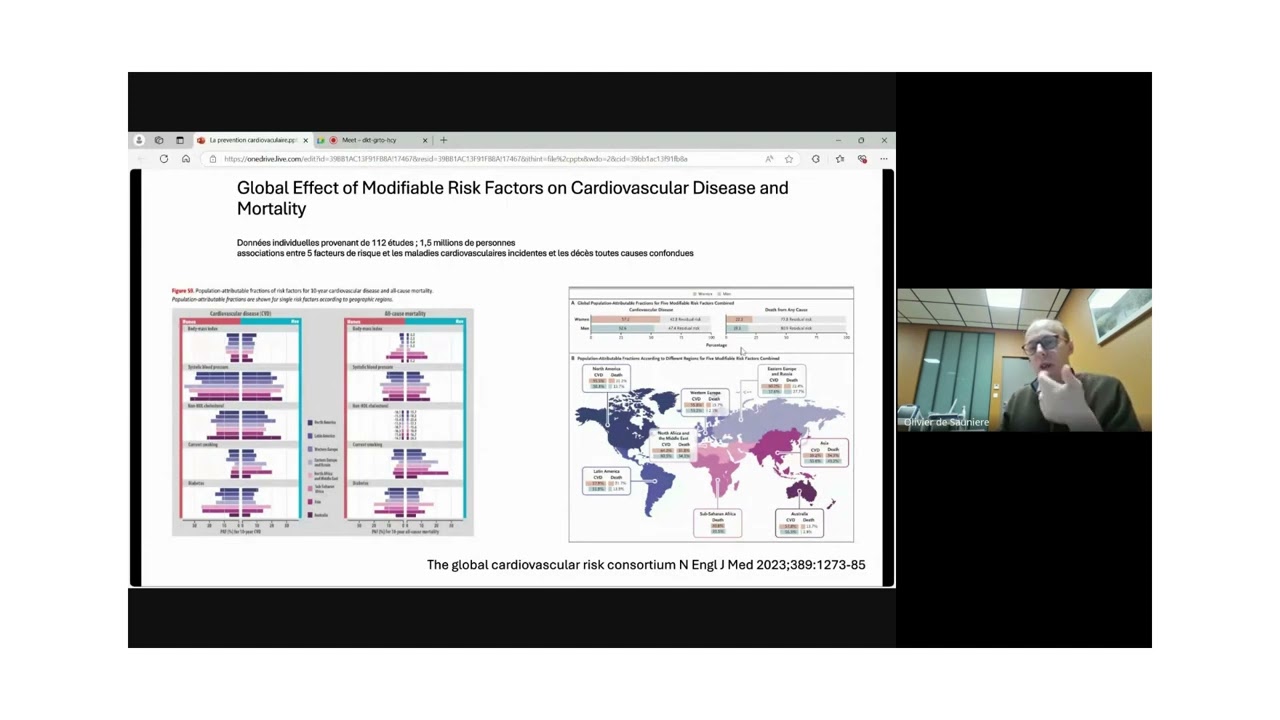Close the Meet tab
1280x720 pixels.
425,140
